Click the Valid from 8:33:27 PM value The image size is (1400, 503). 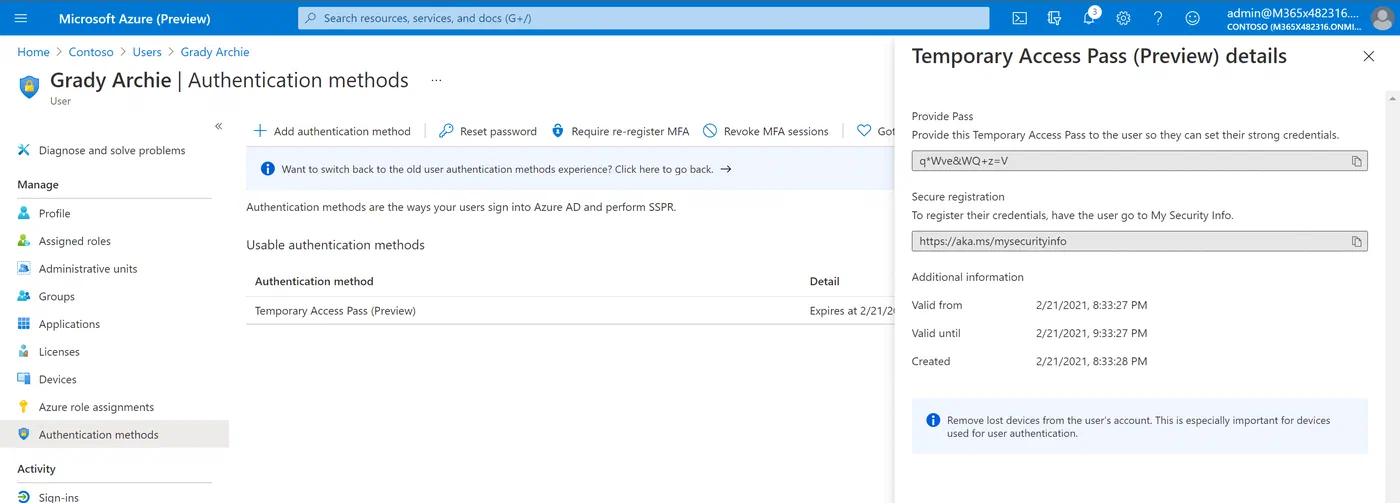coord(1091,305)
